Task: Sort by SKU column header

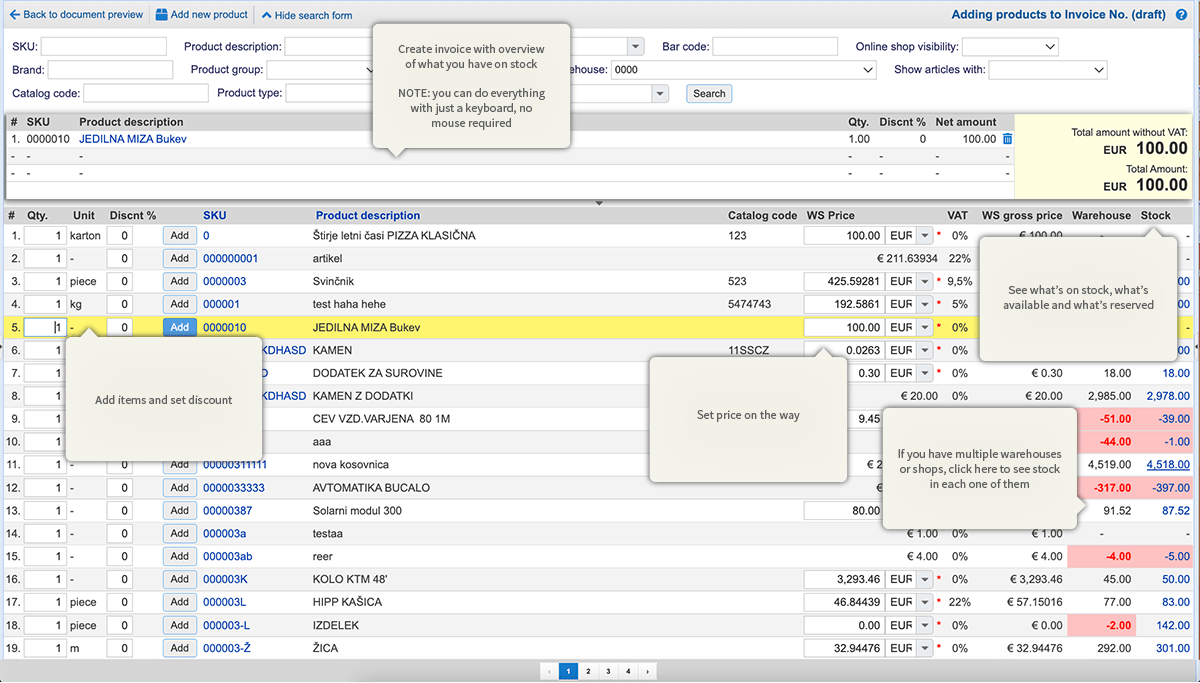Action: (215, 215)
